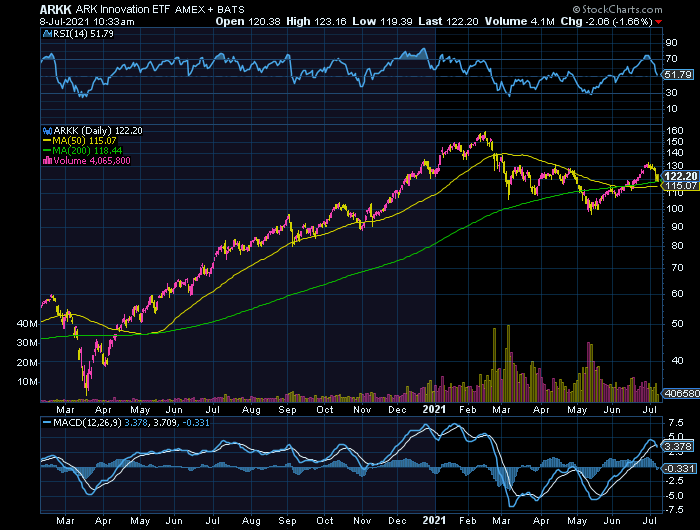Click the 3.378 value tag on MACD axis
Screen dimensions: 700x530
pos(679,447)
